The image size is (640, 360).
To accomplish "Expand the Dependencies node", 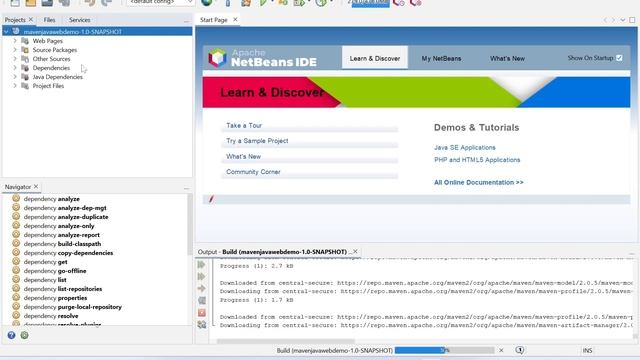I will coord(15,68).
